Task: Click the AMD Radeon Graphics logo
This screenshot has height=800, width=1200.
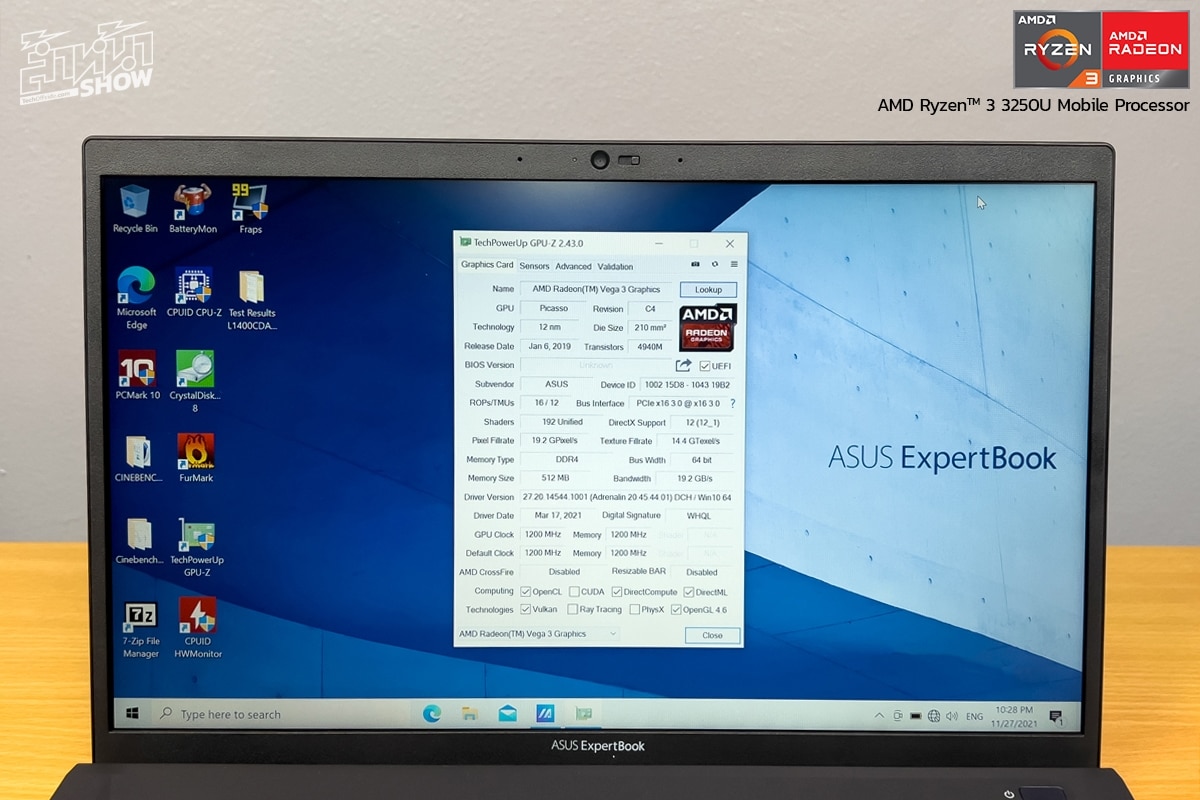Action: pos(707,328)
